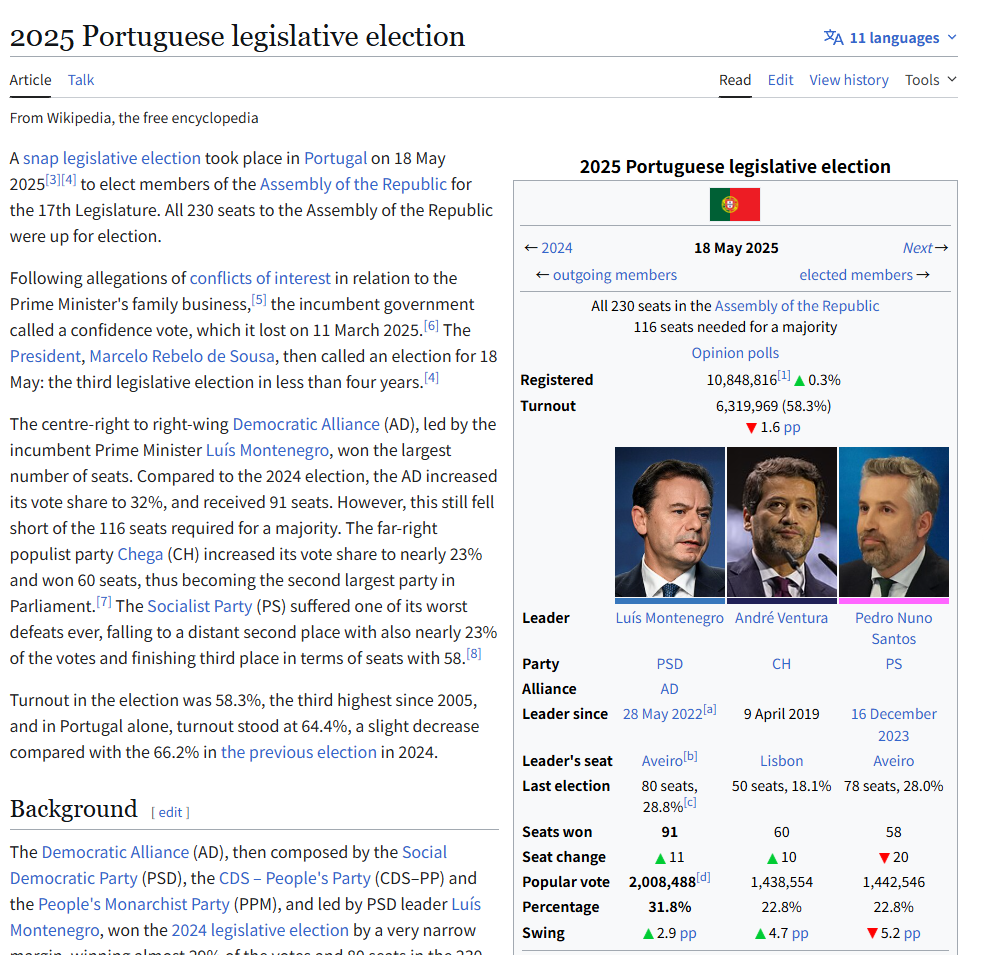Open André Ventura leader link

coord(781,618)
